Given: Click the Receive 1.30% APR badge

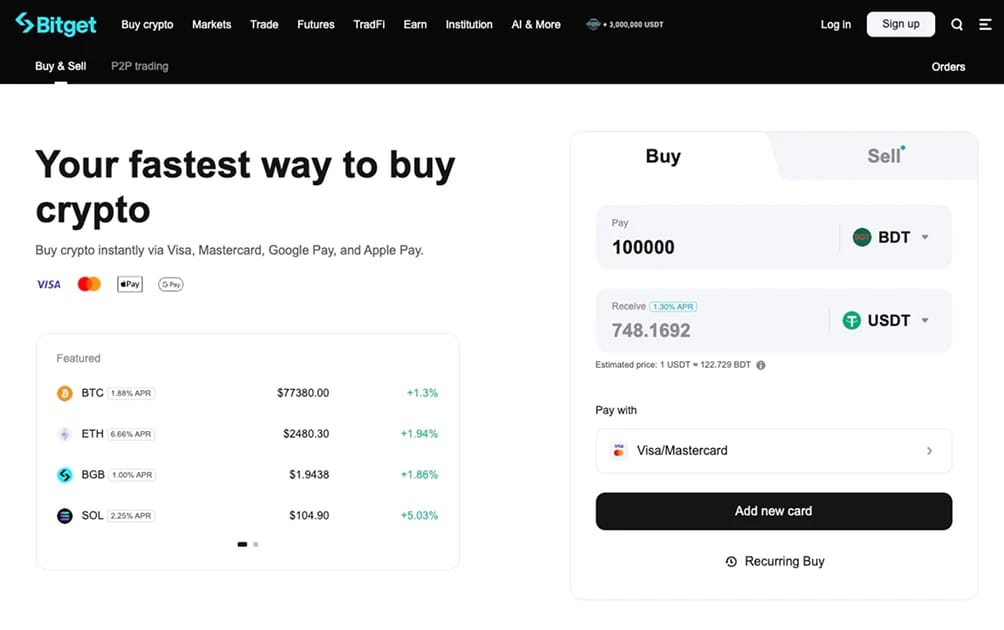Looking at the screenshot, I should [x=673, y=307].
